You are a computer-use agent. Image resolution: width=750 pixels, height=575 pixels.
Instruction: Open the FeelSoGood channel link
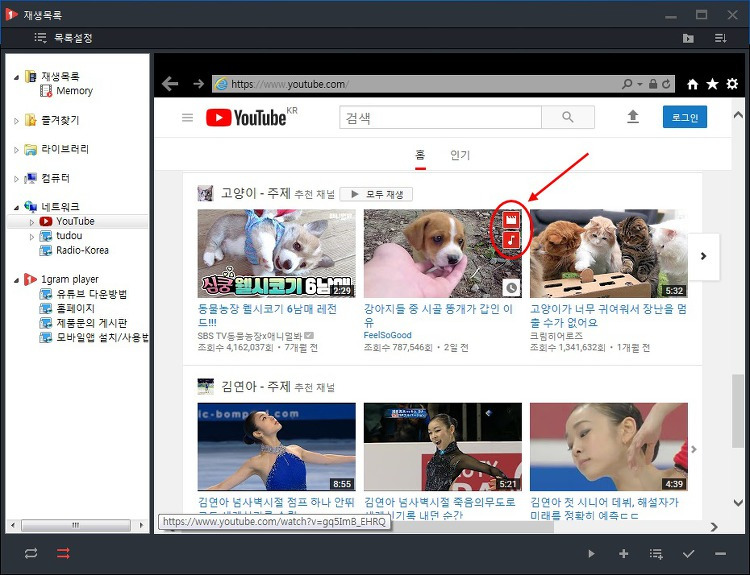click(387, 335)
